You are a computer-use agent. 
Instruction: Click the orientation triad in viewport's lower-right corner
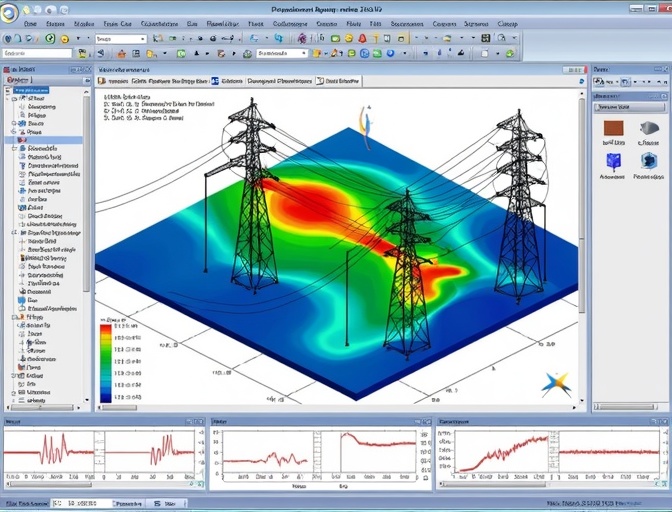557,383
